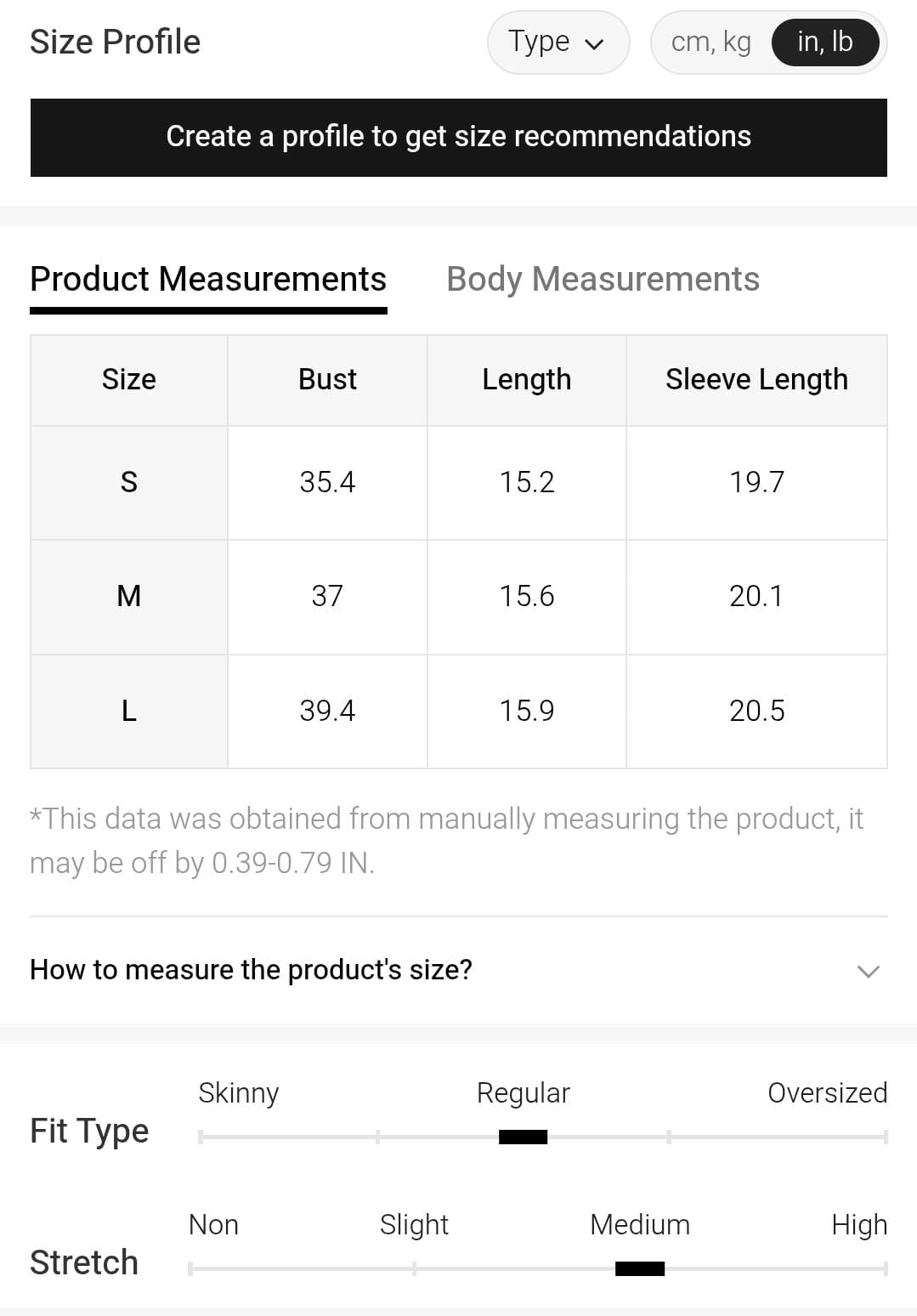Switch units to cm, kg
This screenshot has width=917, height=1316.
click(710, 43)
